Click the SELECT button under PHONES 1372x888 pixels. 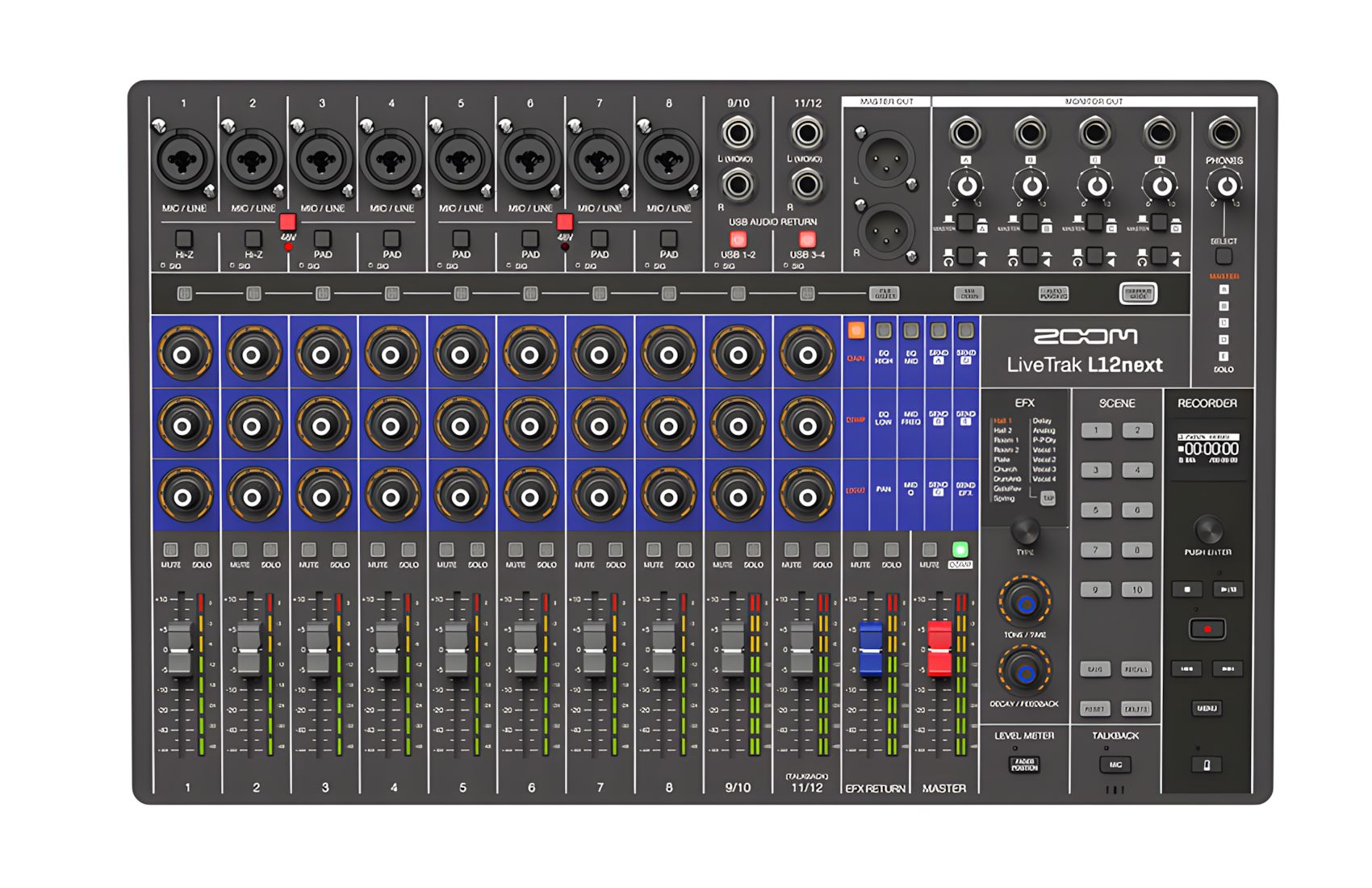pyautogui.click(x=1224, y=256)
